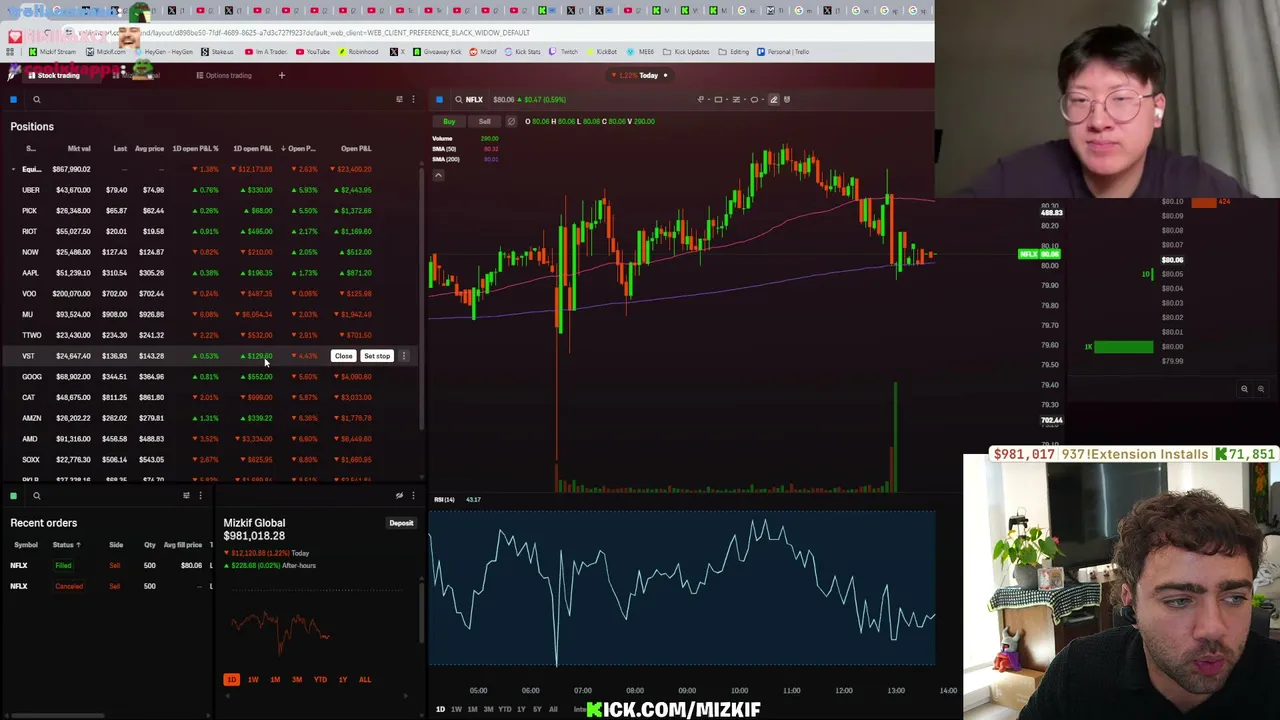Click the Sell button on the chart
This screenshot has width=1280, height=720.
[x=484, y=122]
